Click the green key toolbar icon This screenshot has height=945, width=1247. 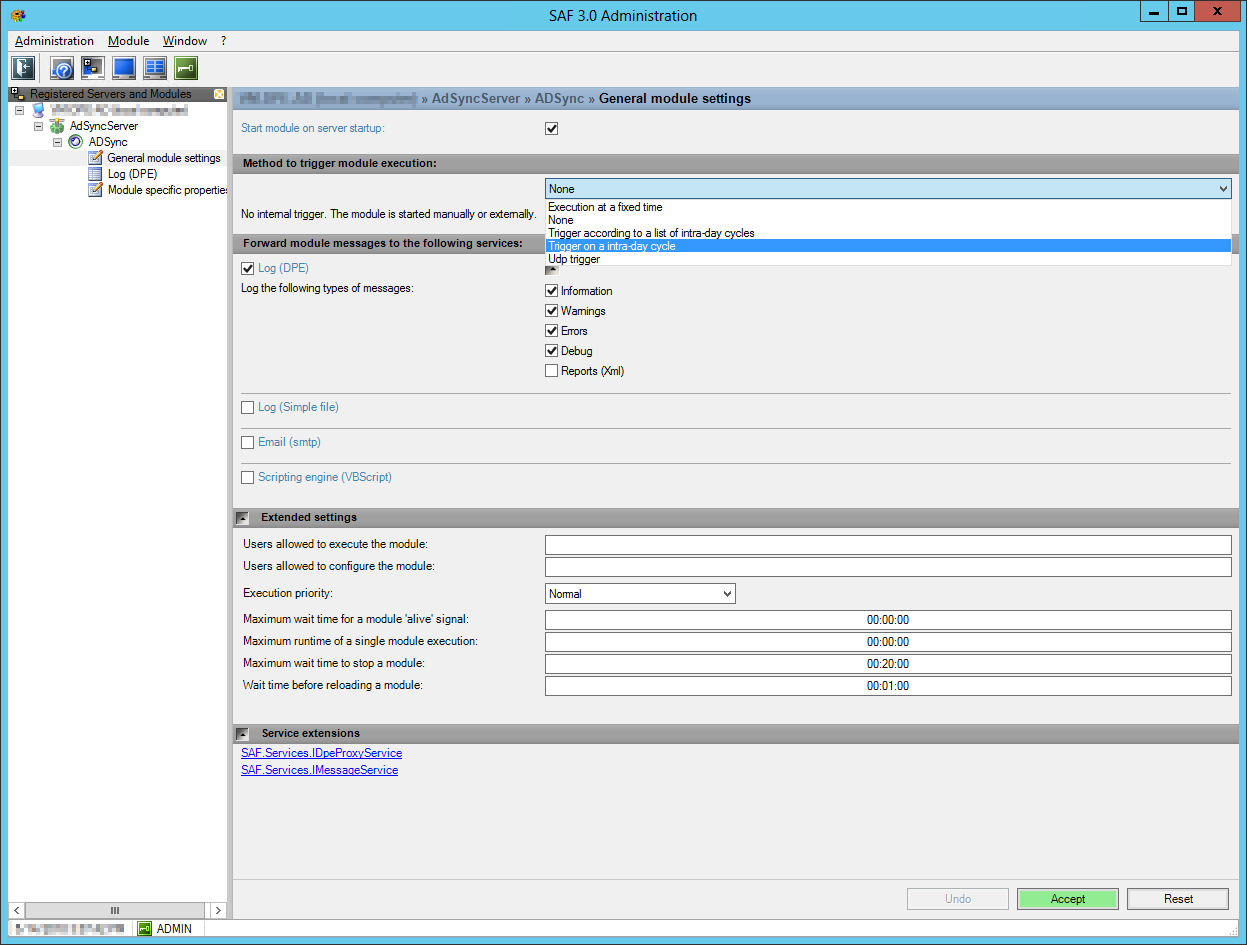186,68
